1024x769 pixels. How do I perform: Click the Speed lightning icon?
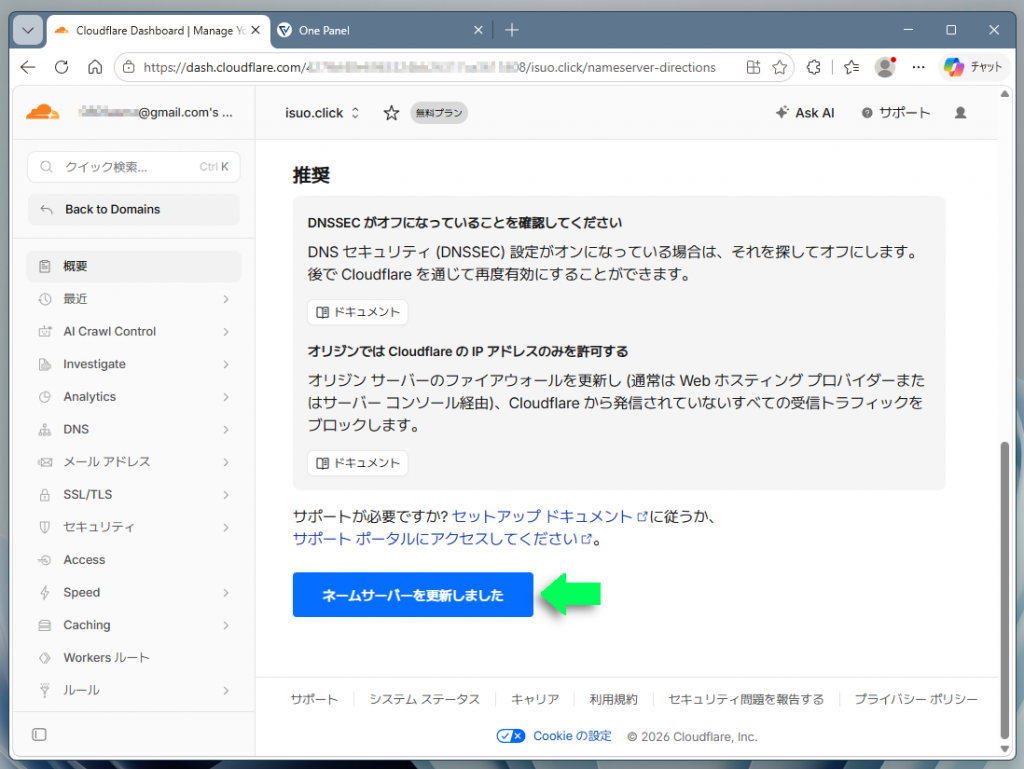pyautogui.click(x=44, y=593)
